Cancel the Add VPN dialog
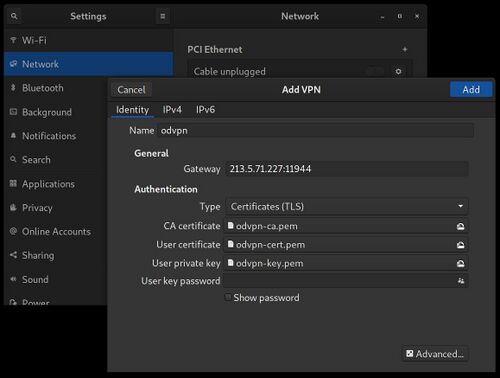 131,90
